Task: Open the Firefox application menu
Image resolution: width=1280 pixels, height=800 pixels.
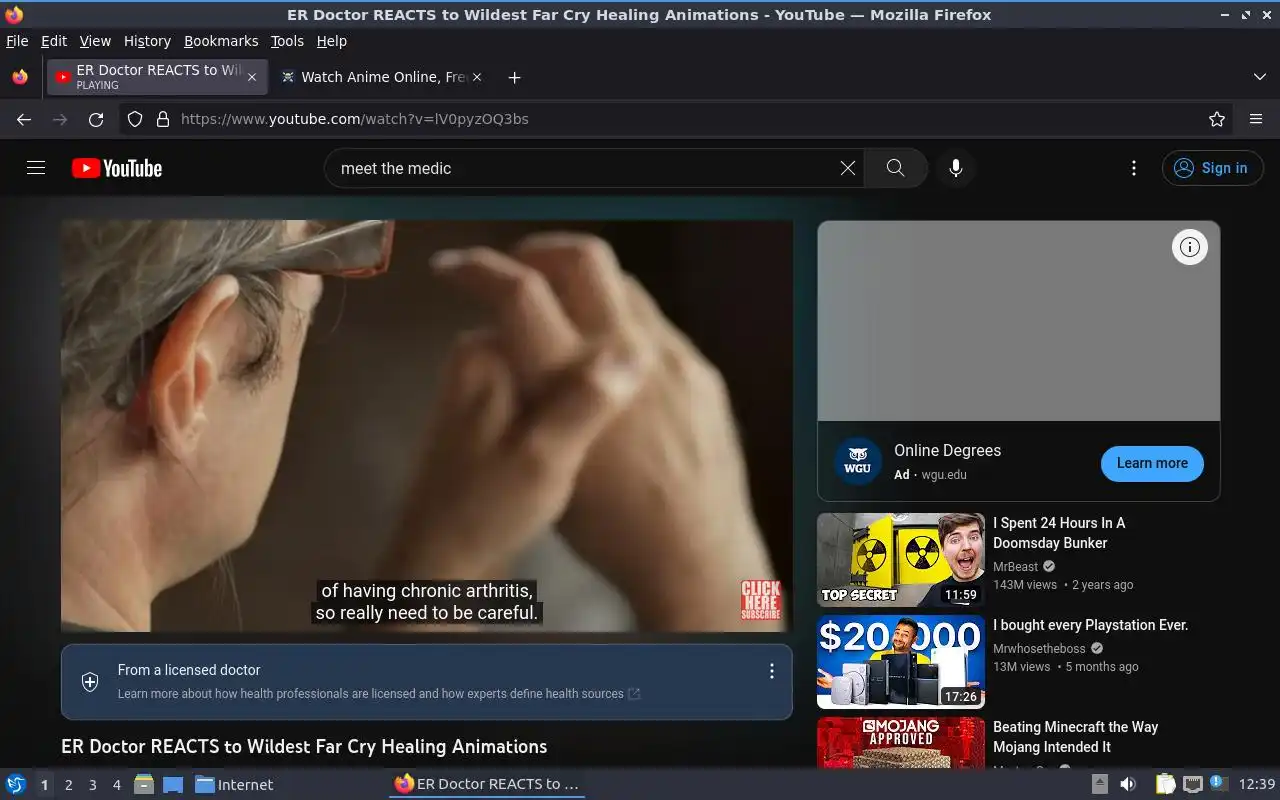Action: [x=1256, y=119]
